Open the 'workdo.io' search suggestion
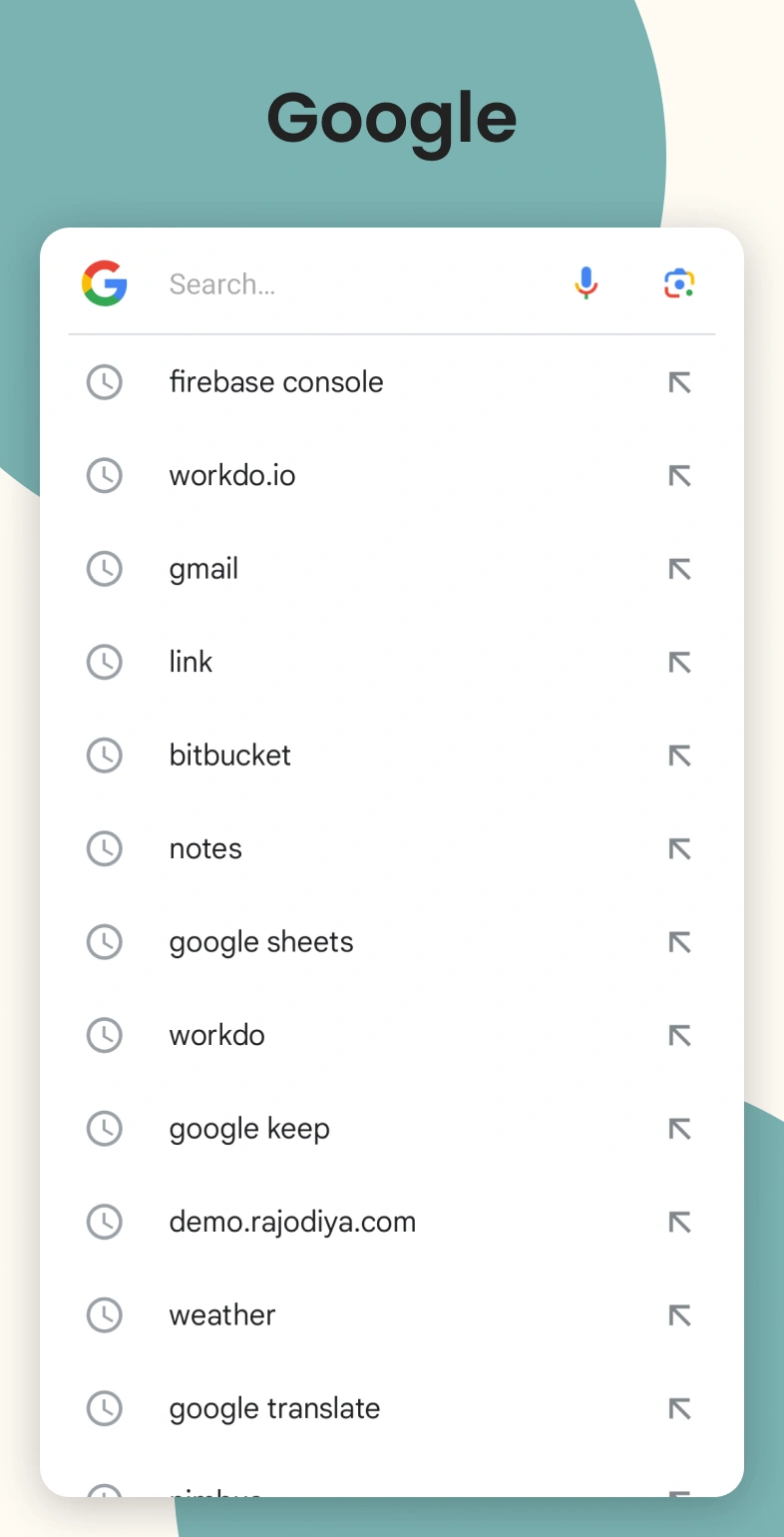The width and height of the screenshot is (784, 1537). pyautogui.click(x=232, y=476)
